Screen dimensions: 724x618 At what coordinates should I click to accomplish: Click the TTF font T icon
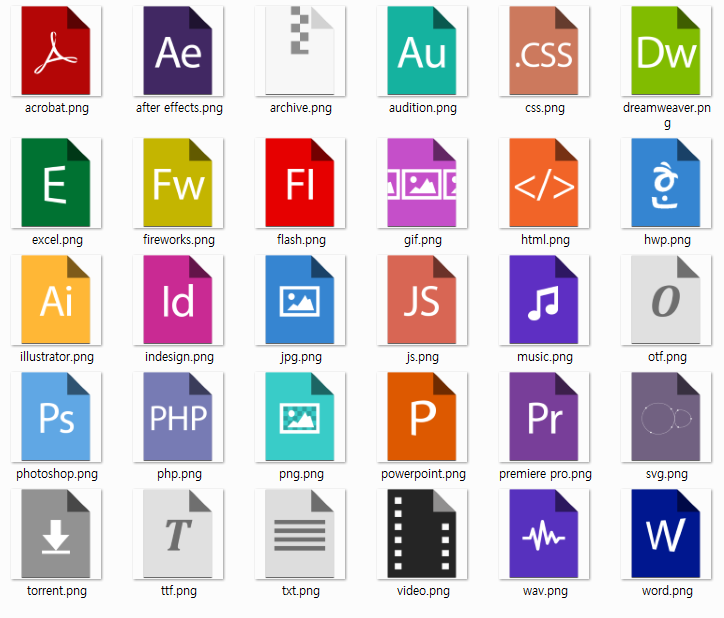[178, 533]
